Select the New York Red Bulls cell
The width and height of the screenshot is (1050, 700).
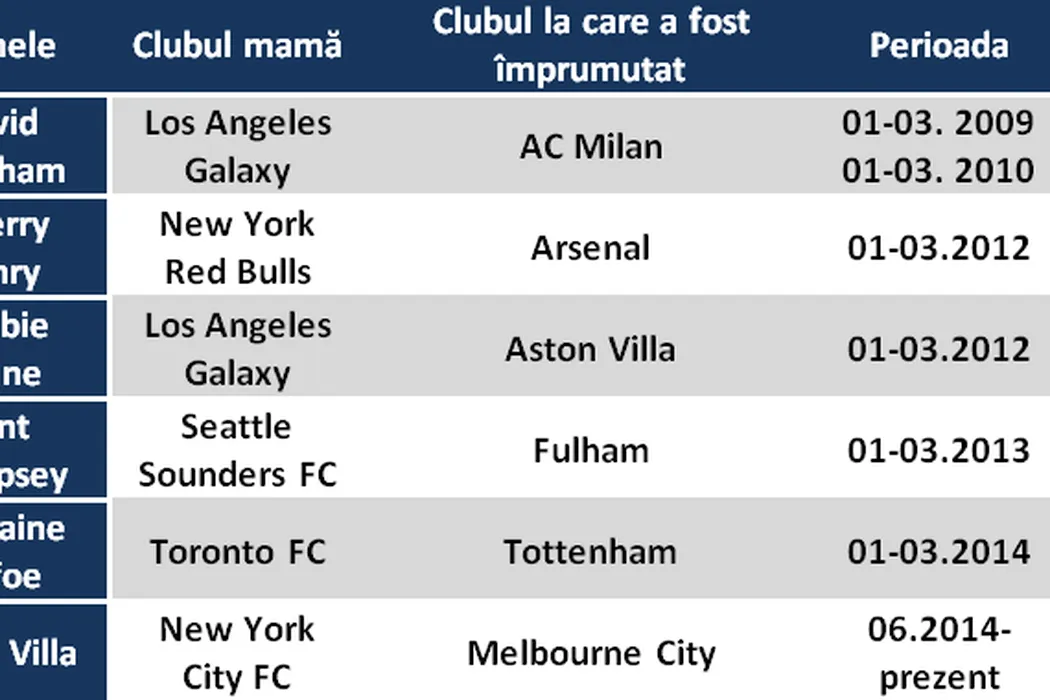tap(237, 247)
